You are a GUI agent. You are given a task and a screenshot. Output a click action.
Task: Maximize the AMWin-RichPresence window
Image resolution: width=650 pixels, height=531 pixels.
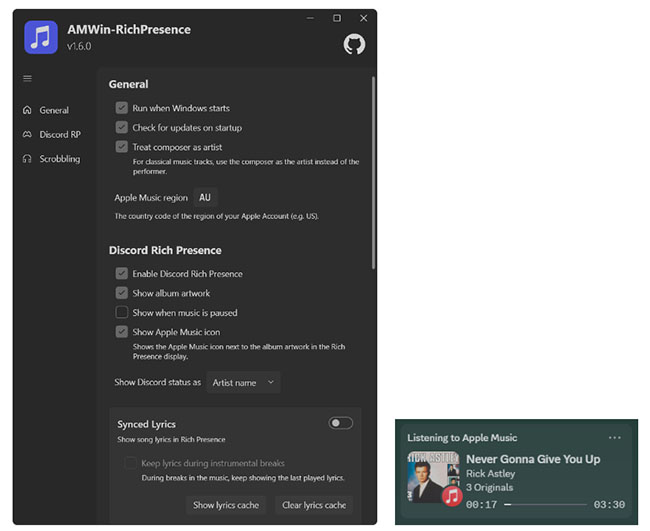tap(337, 18)
